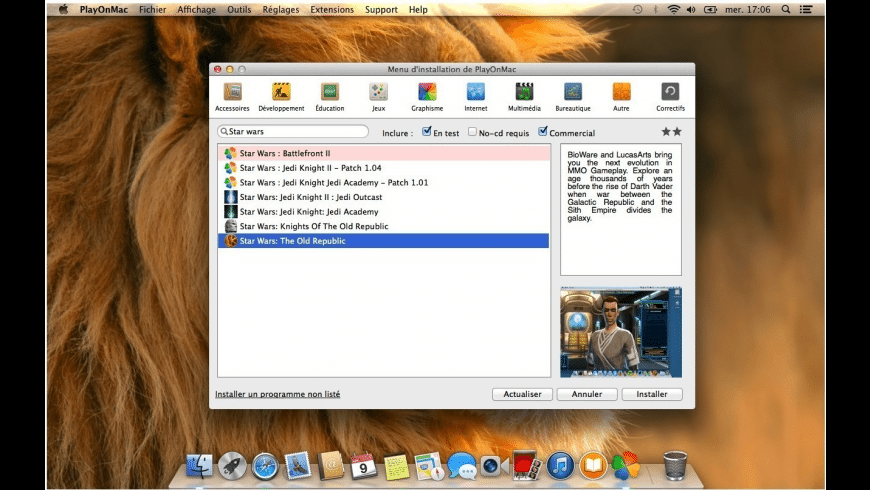The width and height of the screenshot is (870, 490).
Task: Open the Correctifs category
Action: click(670, 97)
